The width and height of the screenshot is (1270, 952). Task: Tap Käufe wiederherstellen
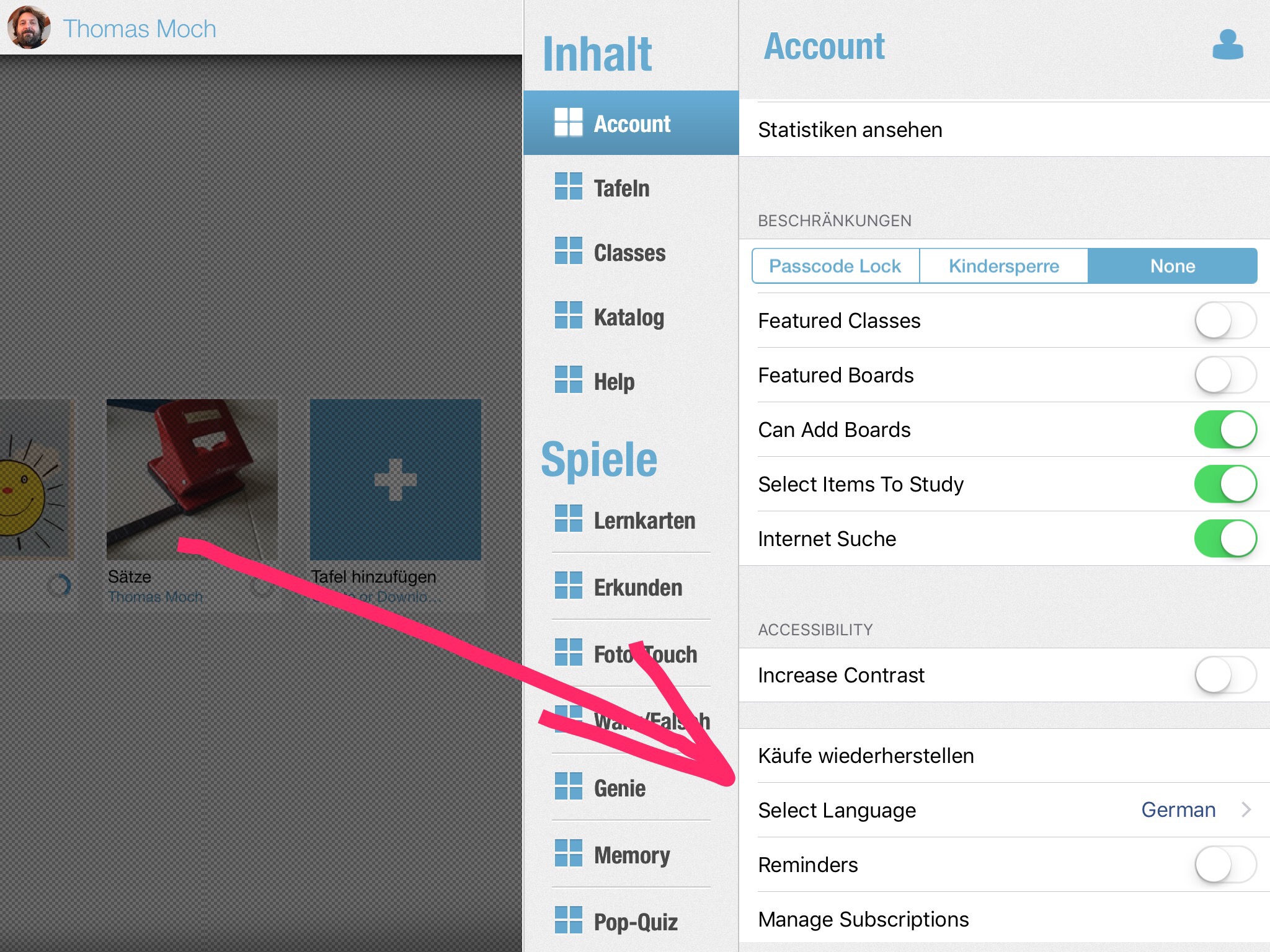point(1005,756)
